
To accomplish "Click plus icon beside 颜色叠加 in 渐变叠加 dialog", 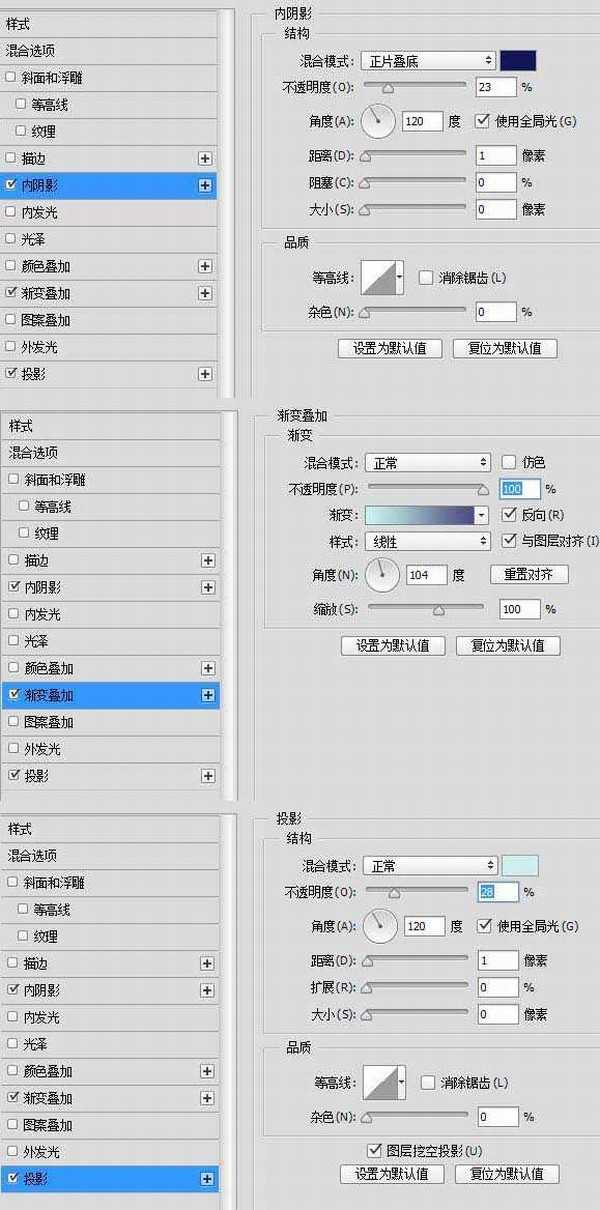I will pos(208,668).
